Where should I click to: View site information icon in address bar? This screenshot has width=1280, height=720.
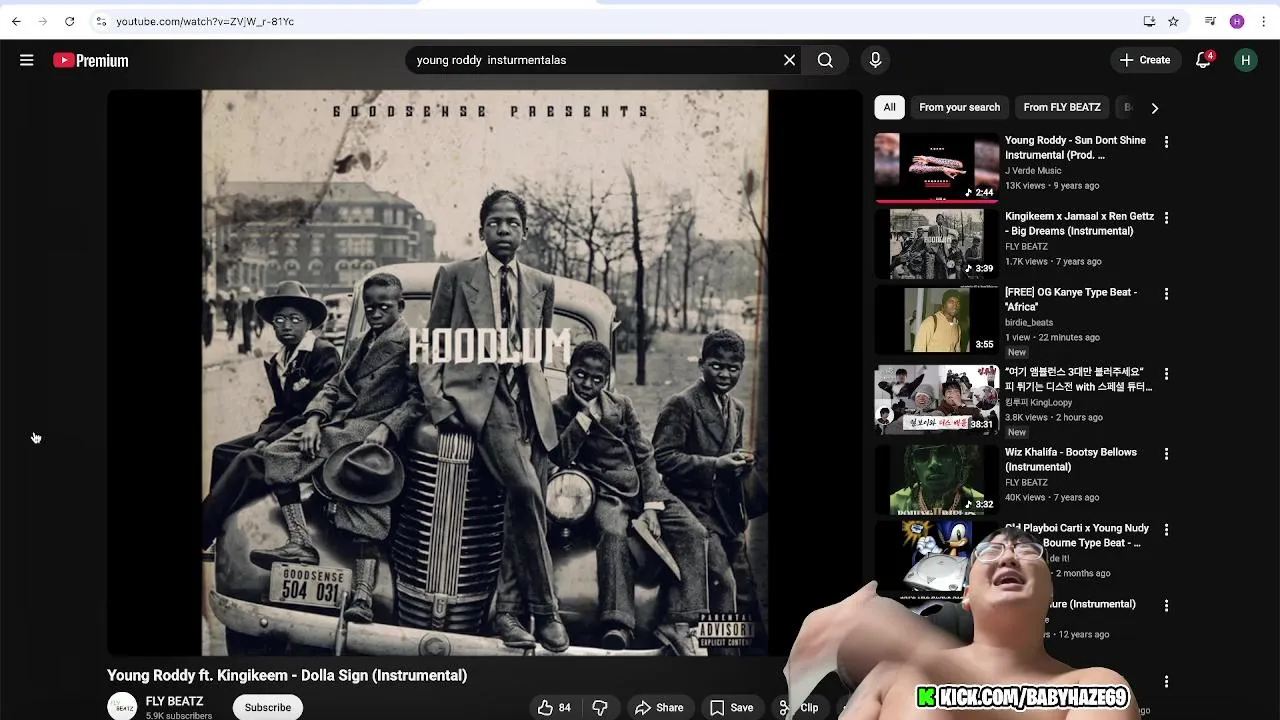(101, 21)
